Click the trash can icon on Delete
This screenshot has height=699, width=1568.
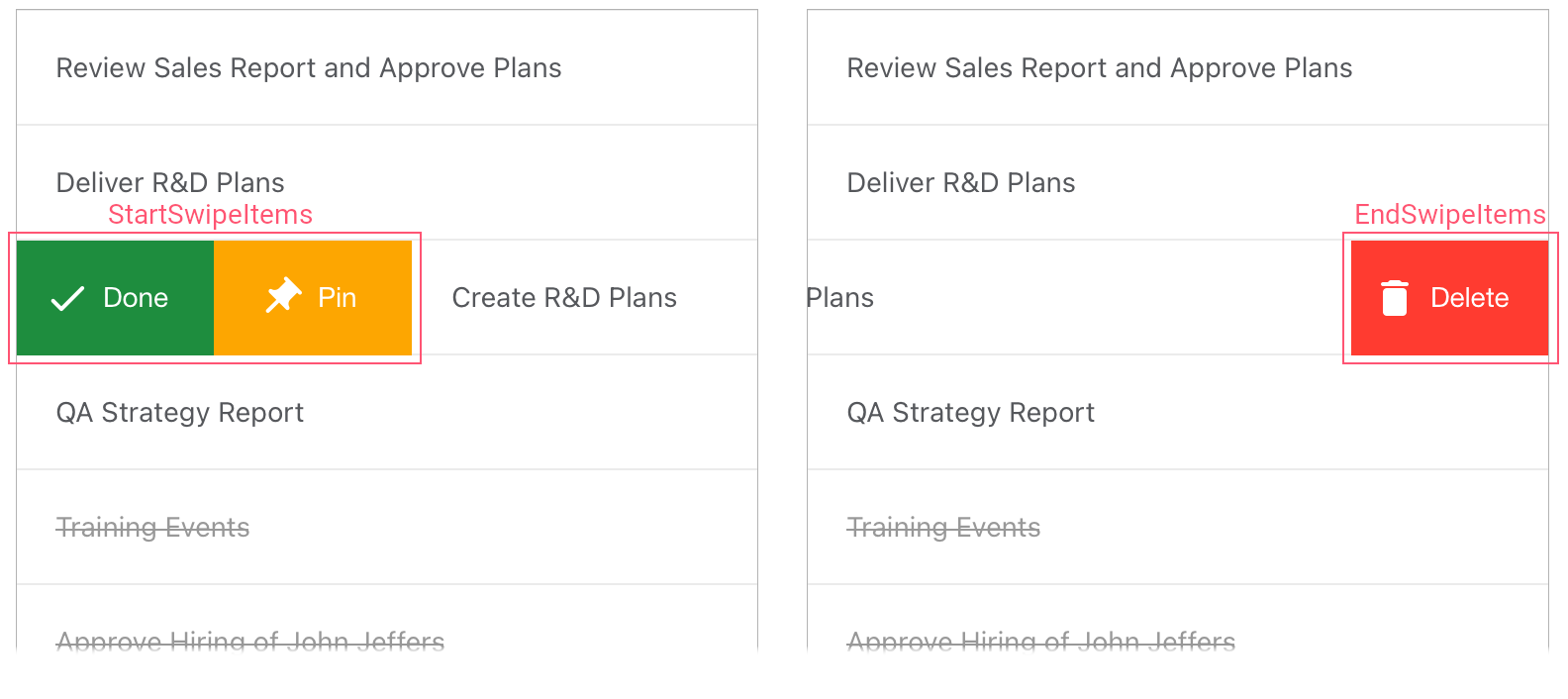coord(1394,298)
